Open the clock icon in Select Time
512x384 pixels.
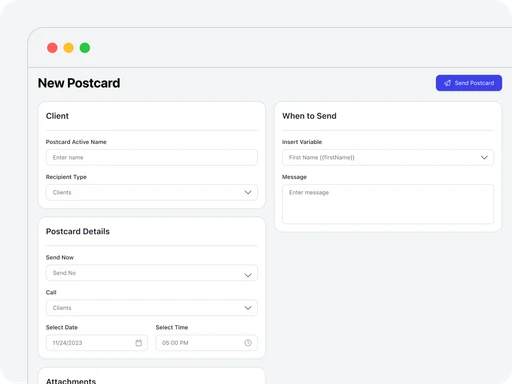coord(248,343)
